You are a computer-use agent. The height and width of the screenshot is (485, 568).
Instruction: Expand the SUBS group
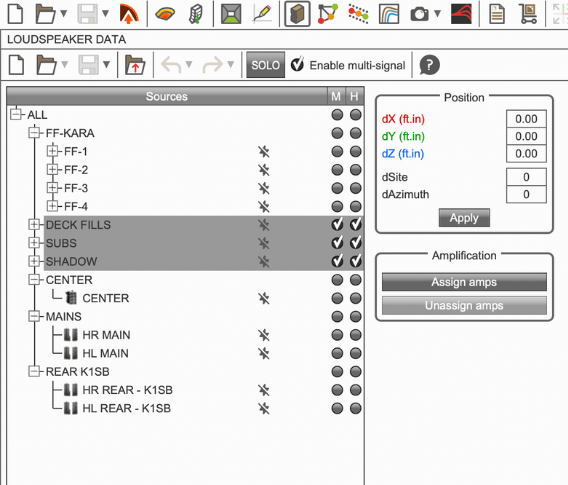(34, 243)
